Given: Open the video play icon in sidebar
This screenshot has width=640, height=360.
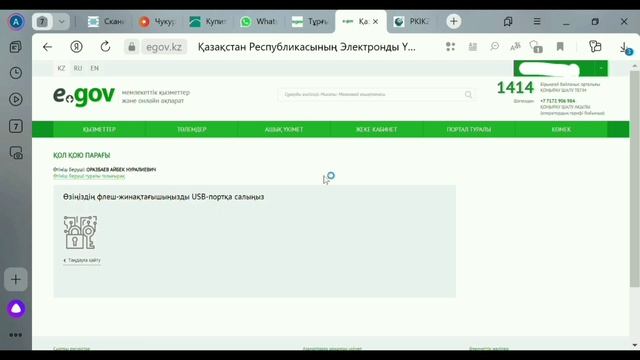Looking at the screenshot, I should tap(16, 99).
